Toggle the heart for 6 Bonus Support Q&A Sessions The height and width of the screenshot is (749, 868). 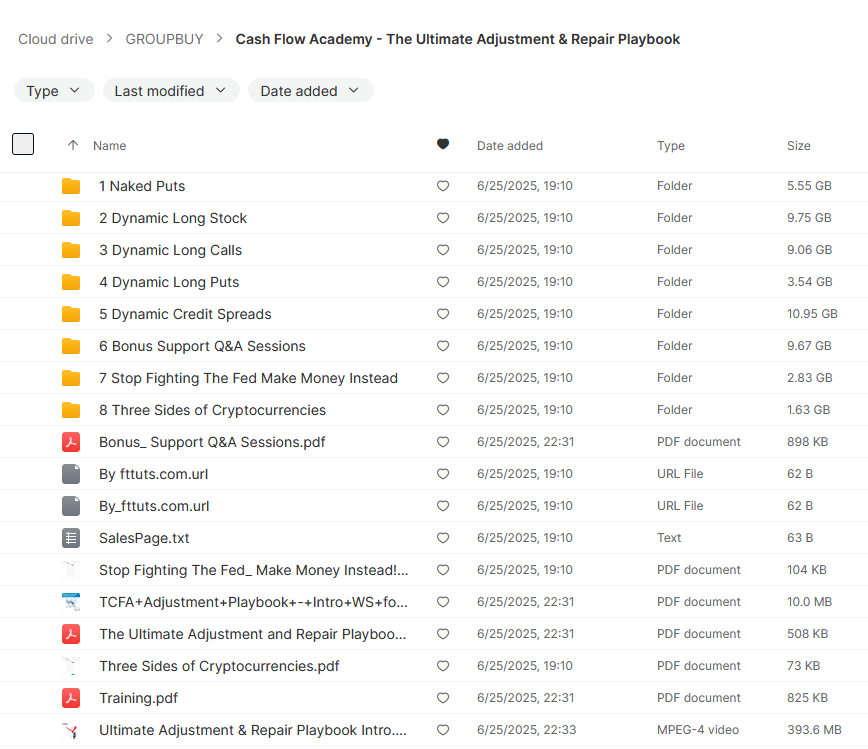click(x=443, y=346)
